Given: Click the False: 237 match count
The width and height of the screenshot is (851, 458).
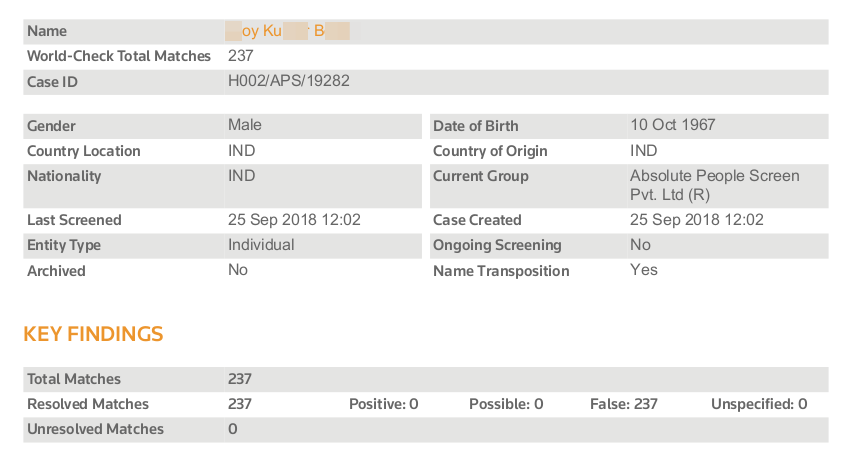Looking at the screenshot, I should 624,404.
